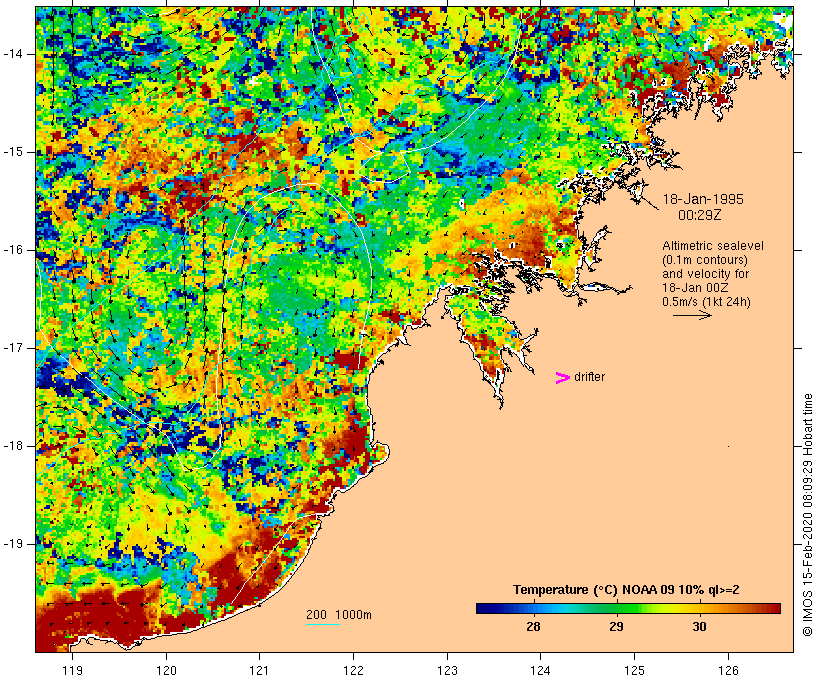Click the -15 latitude axis label

click(x=13, y=152)
